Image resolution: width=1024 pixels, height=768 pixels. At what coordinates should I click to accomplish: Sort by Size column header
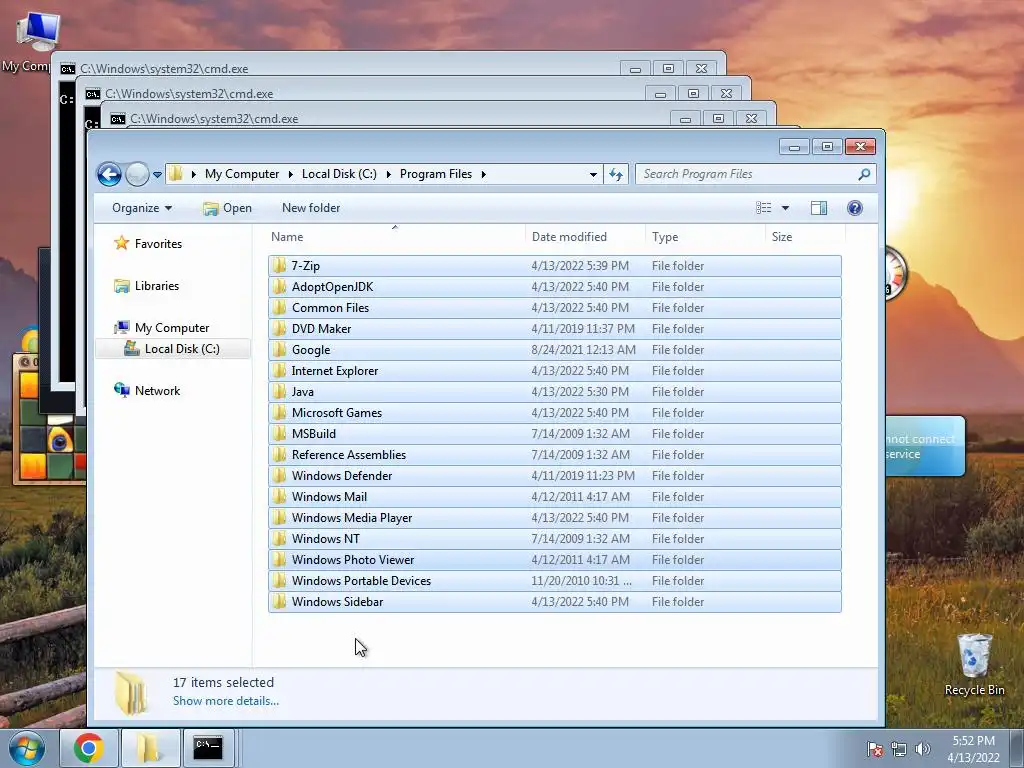pos(805,236)
